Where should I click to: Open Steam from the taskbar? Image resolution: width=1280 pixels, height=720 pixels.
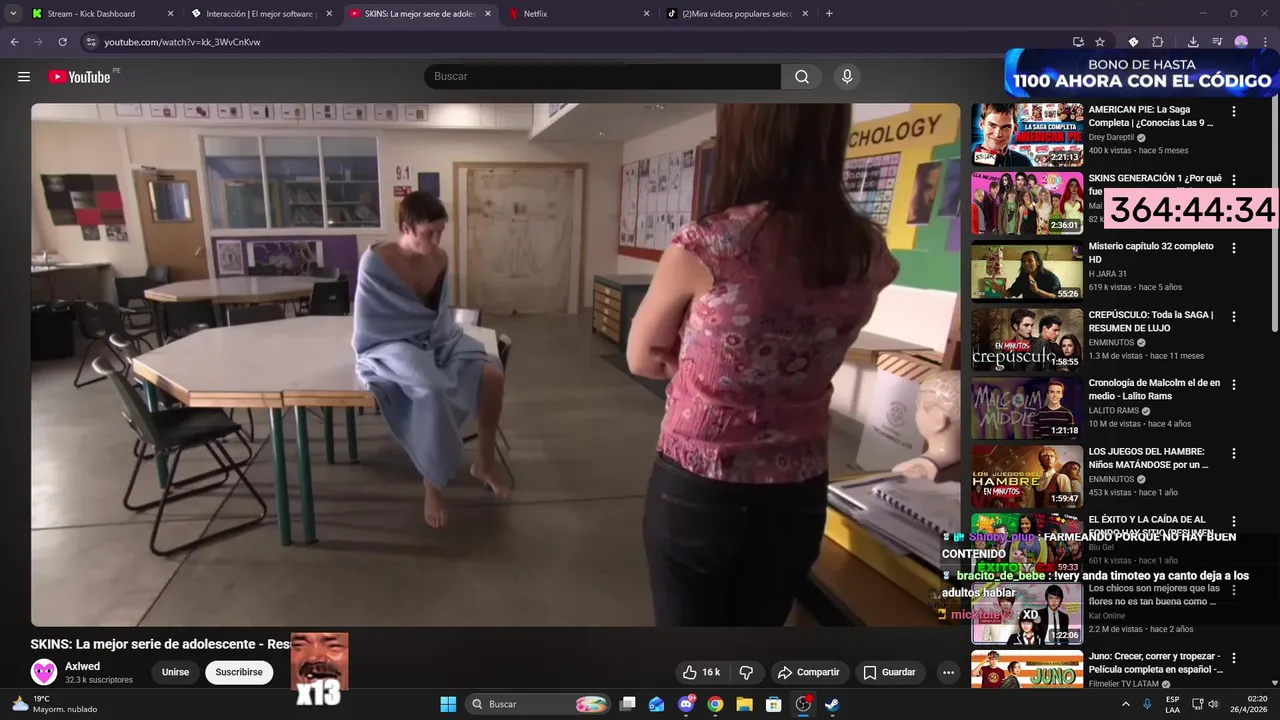click(832, 704)
